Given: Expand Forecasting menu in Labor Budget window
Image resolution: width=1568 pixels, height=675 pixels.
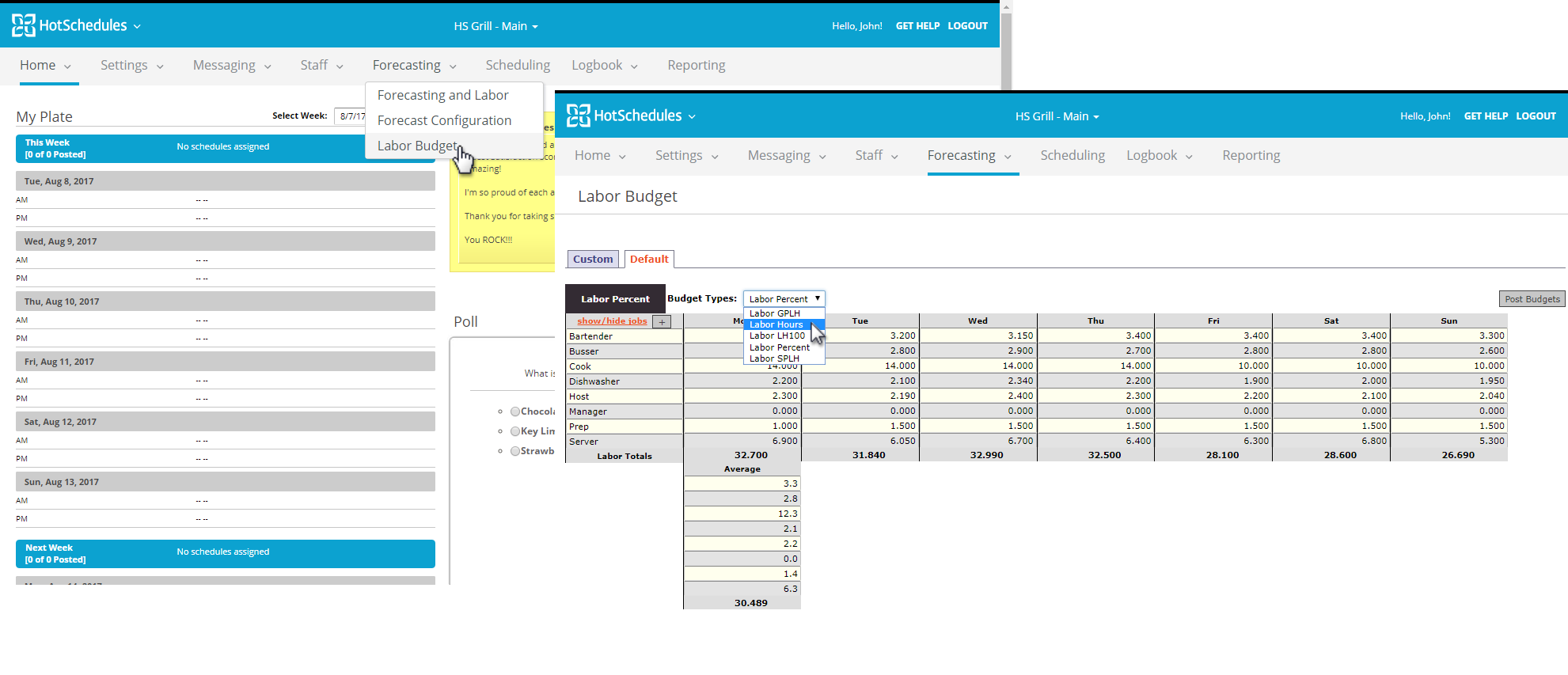Looking at the screenshot, I should (970, 155).
